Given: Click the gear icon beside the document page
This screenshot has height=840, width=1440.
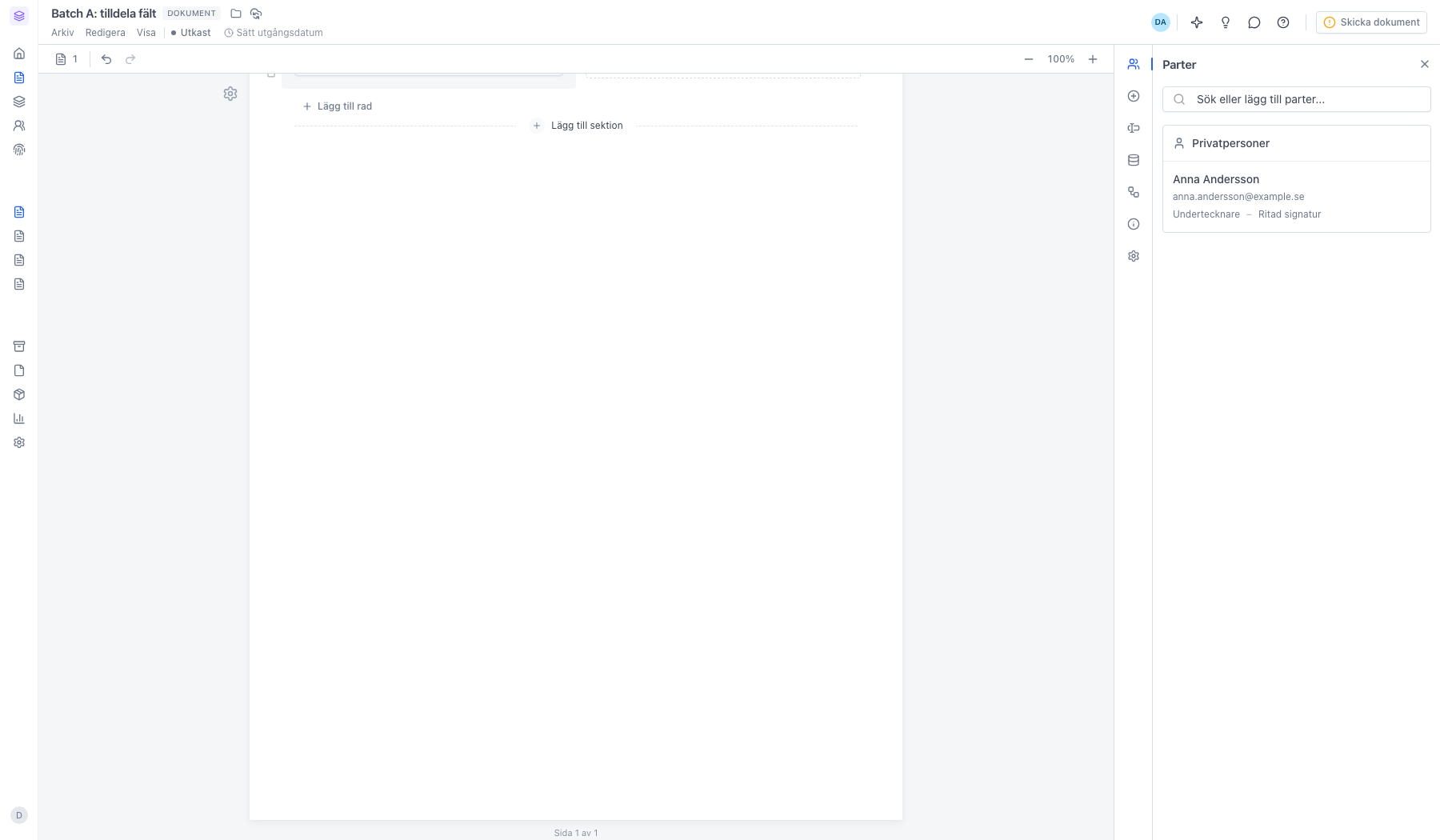Looking at the screenshot, I should coord(230,94).
